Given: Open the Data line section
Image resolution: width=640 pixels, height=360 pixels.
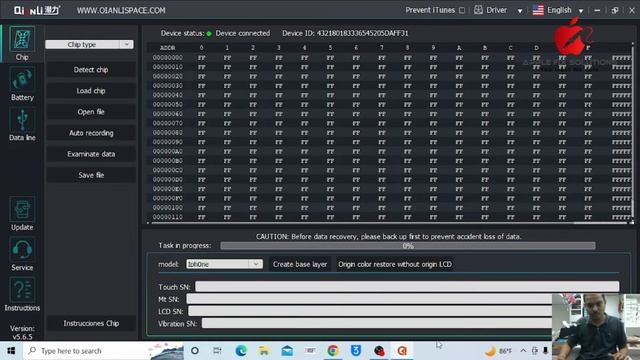Looking at the screenshot, I should (x=22, y=125).
